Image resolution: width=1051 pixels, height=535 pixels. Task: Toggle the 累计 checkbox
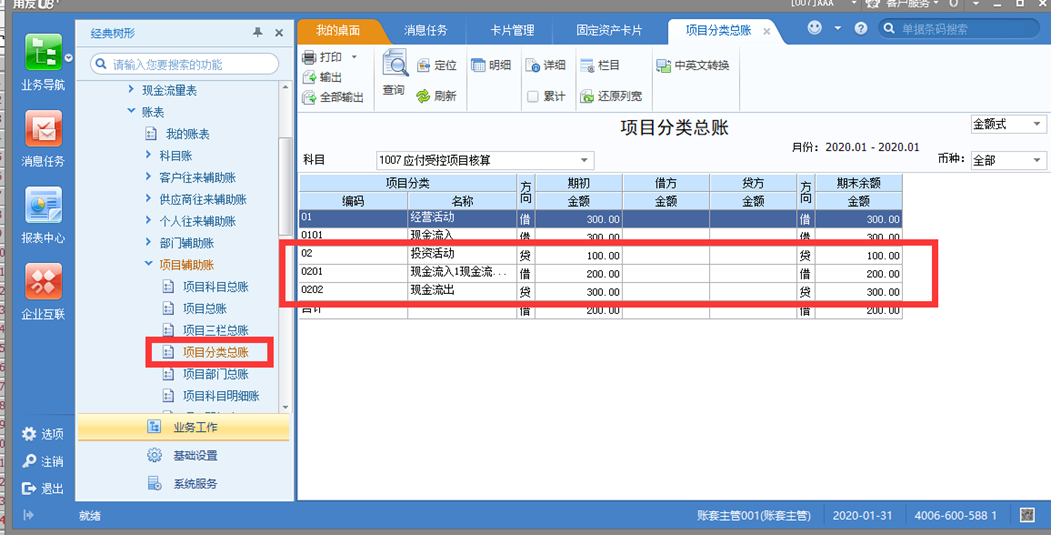click(533, 97)
